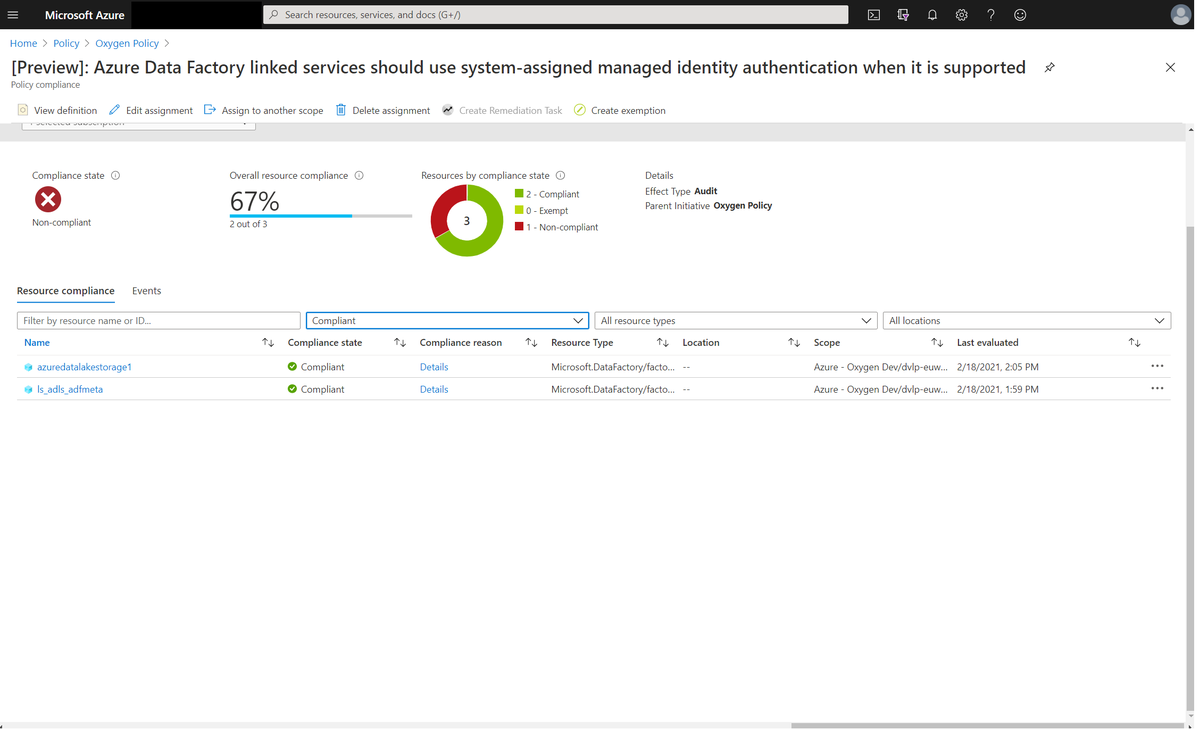Click the '2 out of 3' text

coord(248,224)
